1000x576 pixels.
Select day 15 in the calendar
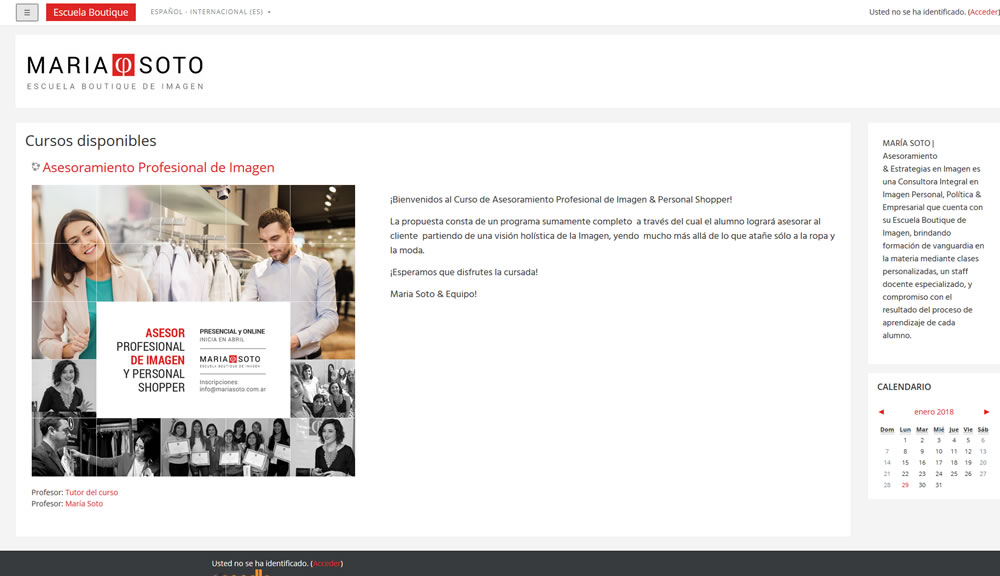[x=905, y=463]
